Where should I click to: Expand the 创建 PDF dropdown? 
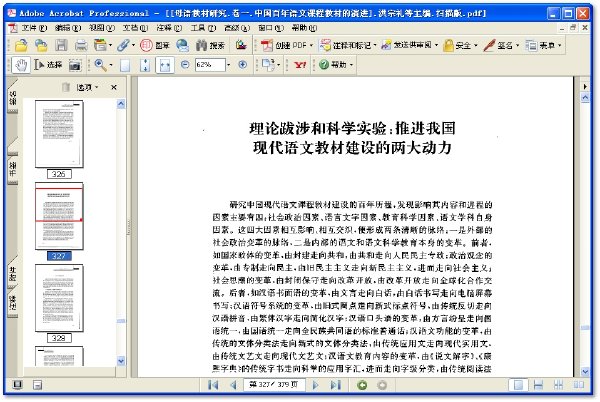[311, 45]
